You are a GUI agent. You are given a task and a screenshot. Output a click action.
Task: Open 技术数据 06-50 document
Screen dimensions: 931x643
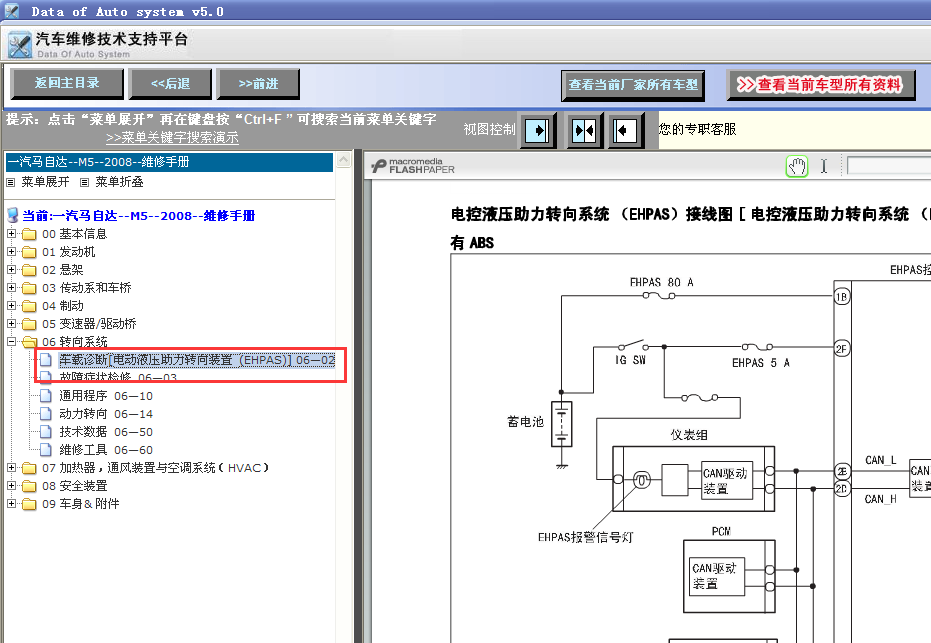click(x=106, y=432)
